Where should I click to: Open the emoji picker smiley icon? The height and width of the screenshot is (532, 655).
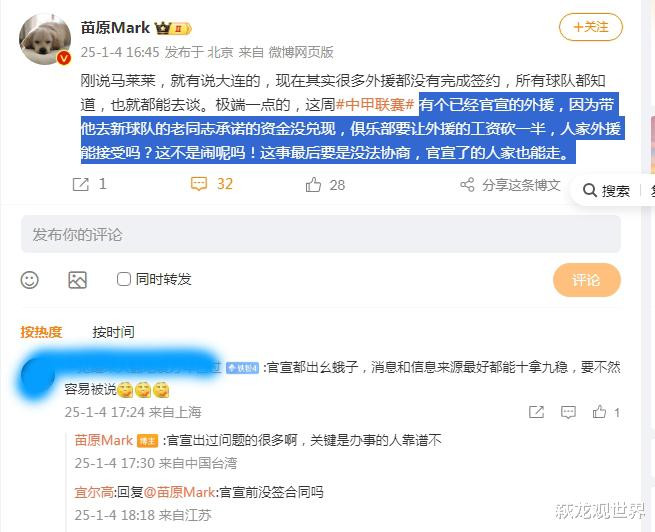point(30,280)
